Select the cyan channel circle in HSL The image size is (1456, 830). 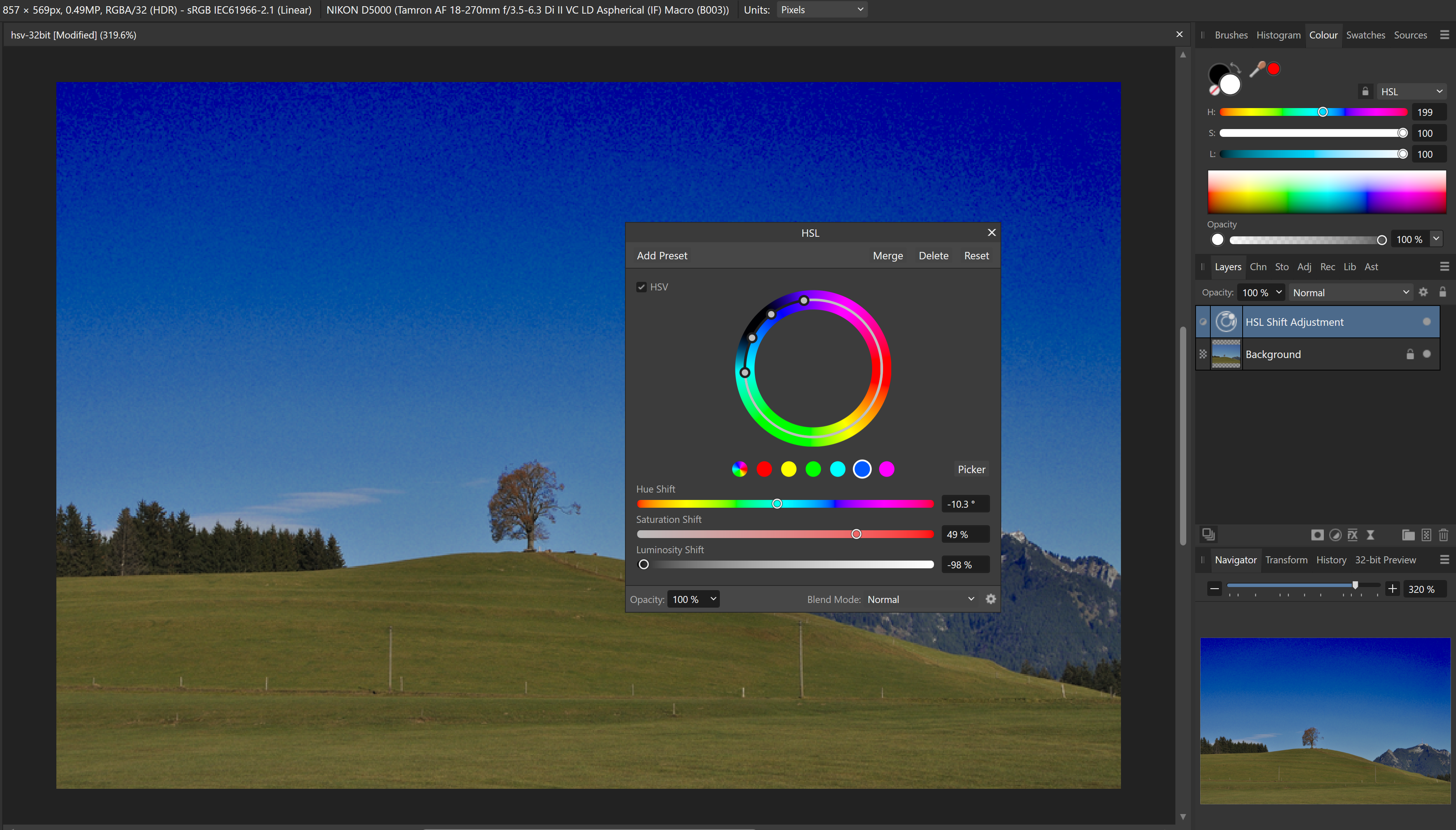coord(838,468)
